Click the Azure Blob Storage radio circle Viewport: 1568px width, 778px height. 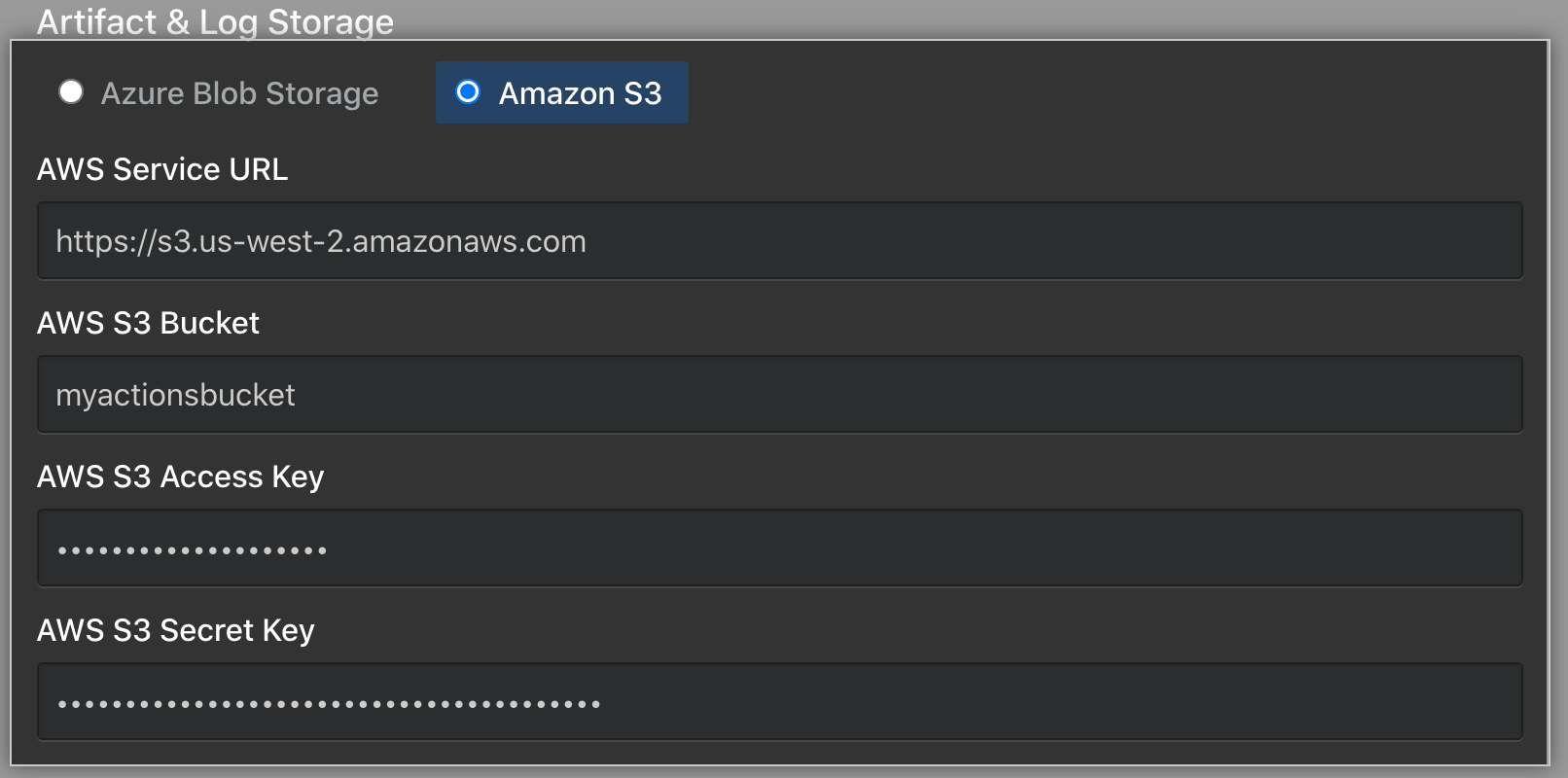pos(71,92)
